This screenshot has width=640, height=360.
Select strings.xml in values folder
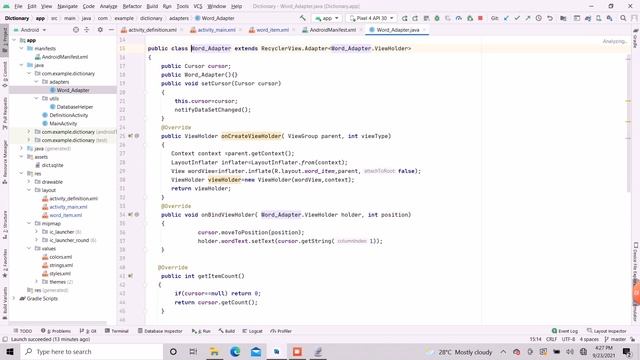[61, 265]
